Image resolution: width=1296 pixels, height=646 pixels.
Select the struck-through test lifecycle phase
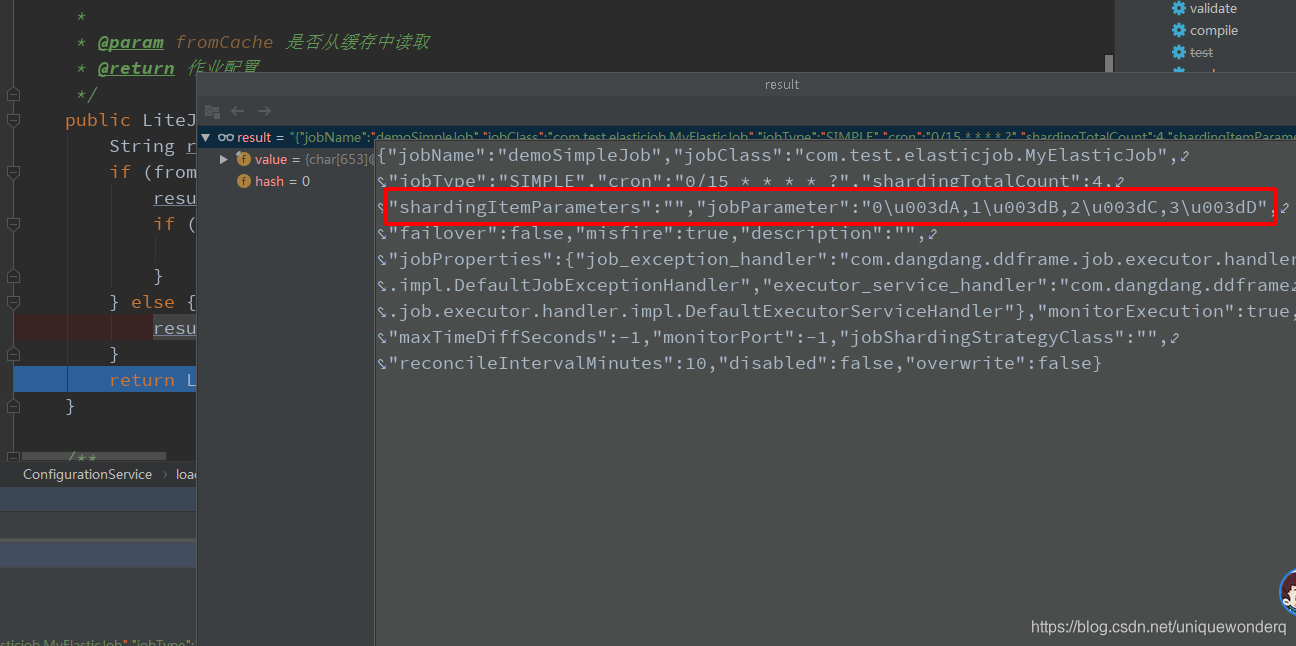[1201, 52]
